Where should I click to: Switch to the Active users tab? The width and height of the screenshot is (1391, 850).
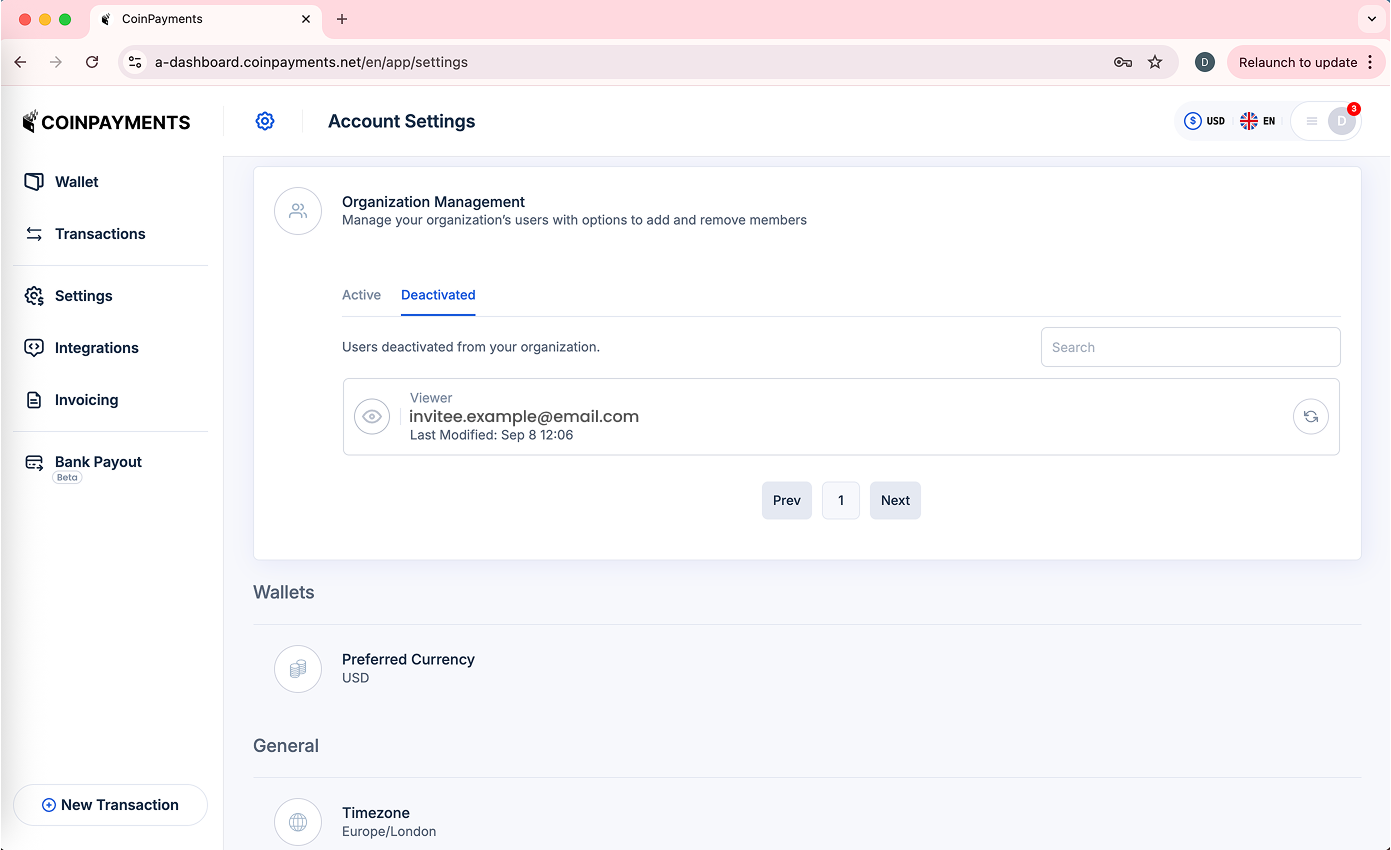pos(361,295)
